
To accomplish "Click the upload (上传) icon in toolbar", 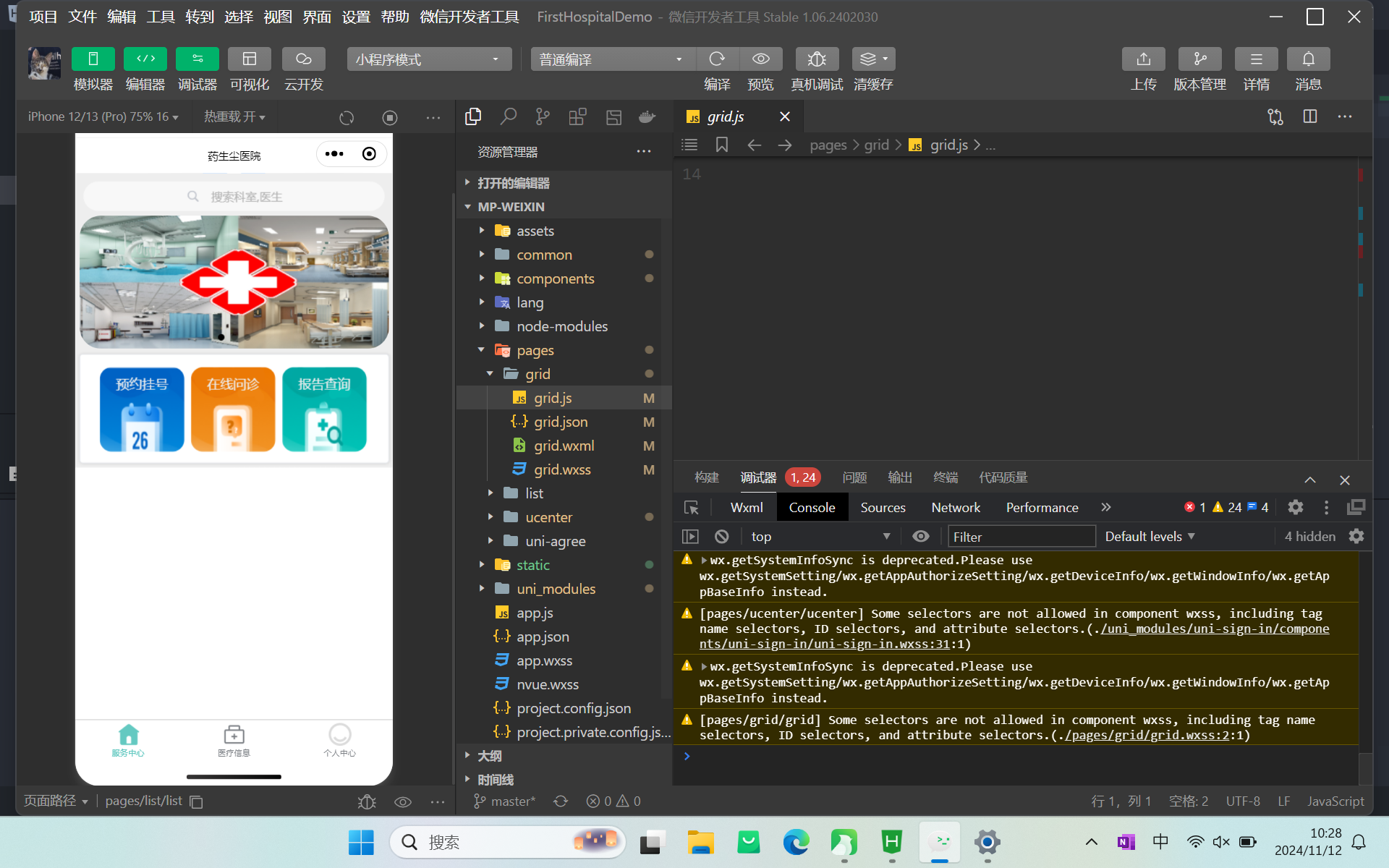I will click(1143, 59).
